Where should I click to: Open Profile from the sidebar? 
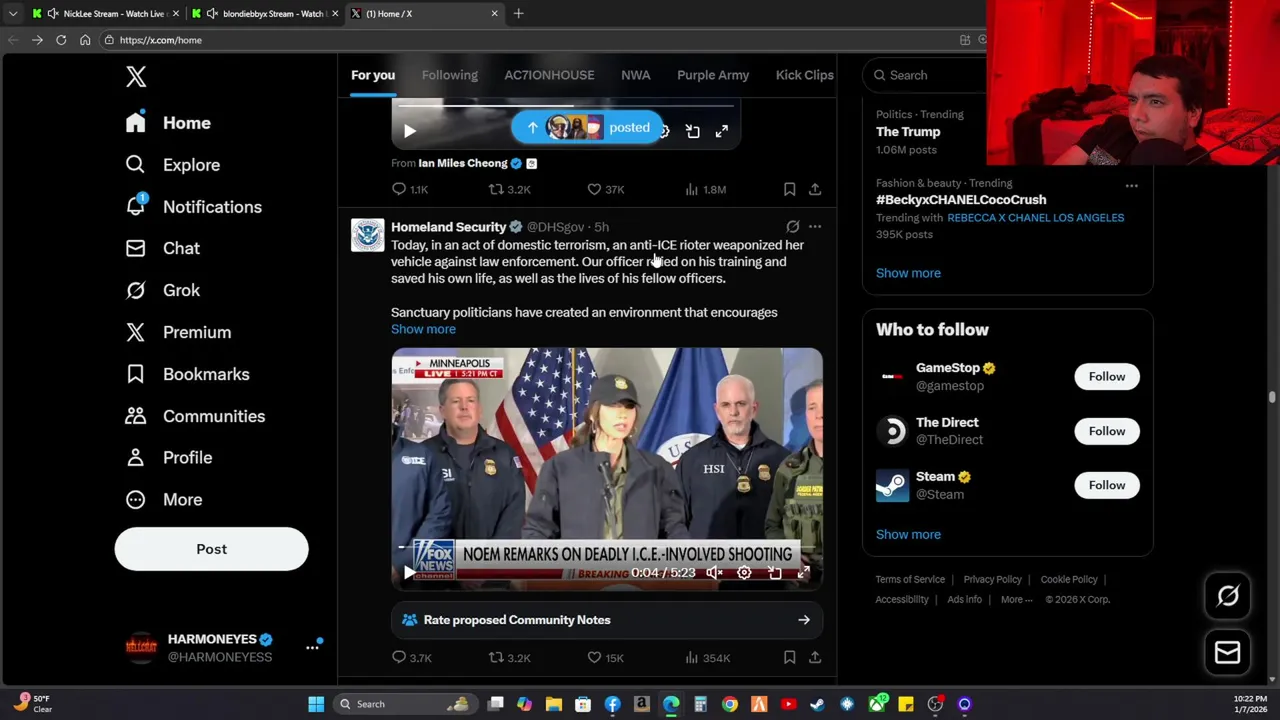click(x=168, y=457)
